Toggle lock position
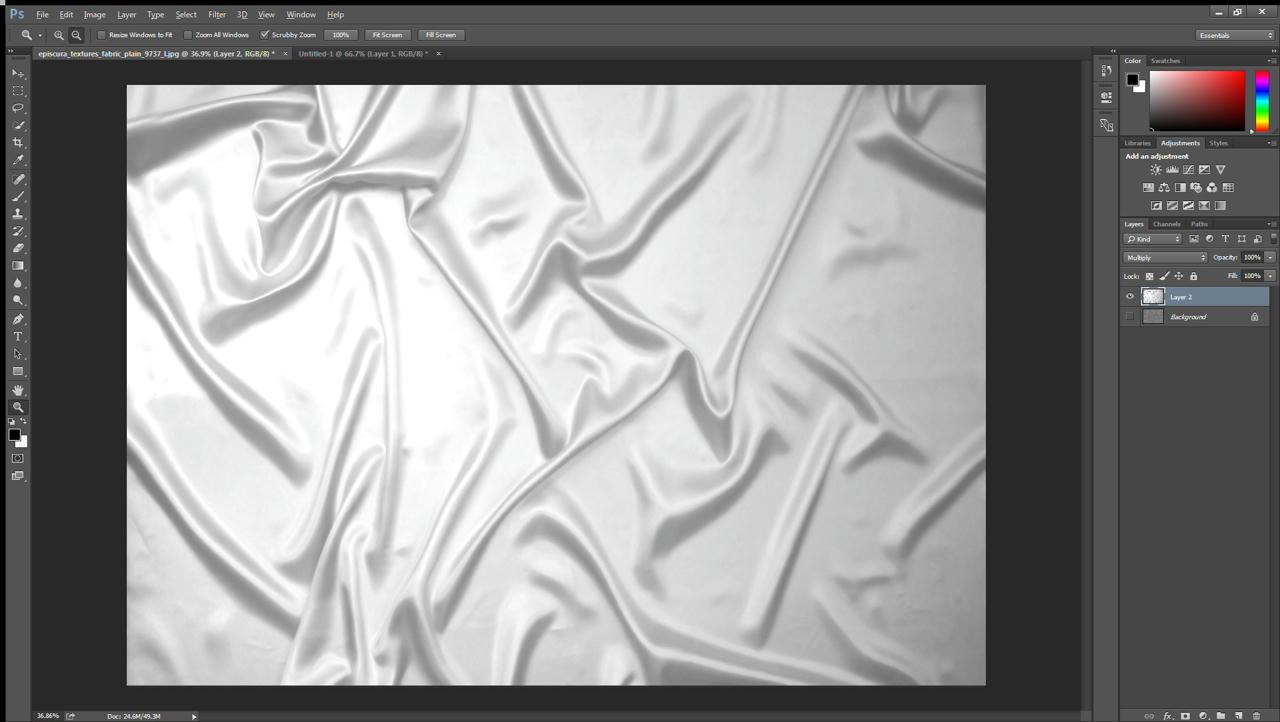Viewport: 1280px width, 722px height. point(1178,276)
